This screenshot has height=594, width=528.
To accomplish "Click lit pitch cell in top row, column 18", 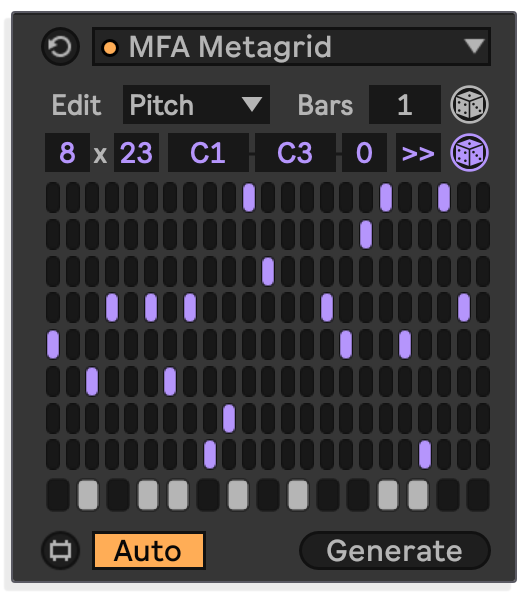I will [386, 197].
